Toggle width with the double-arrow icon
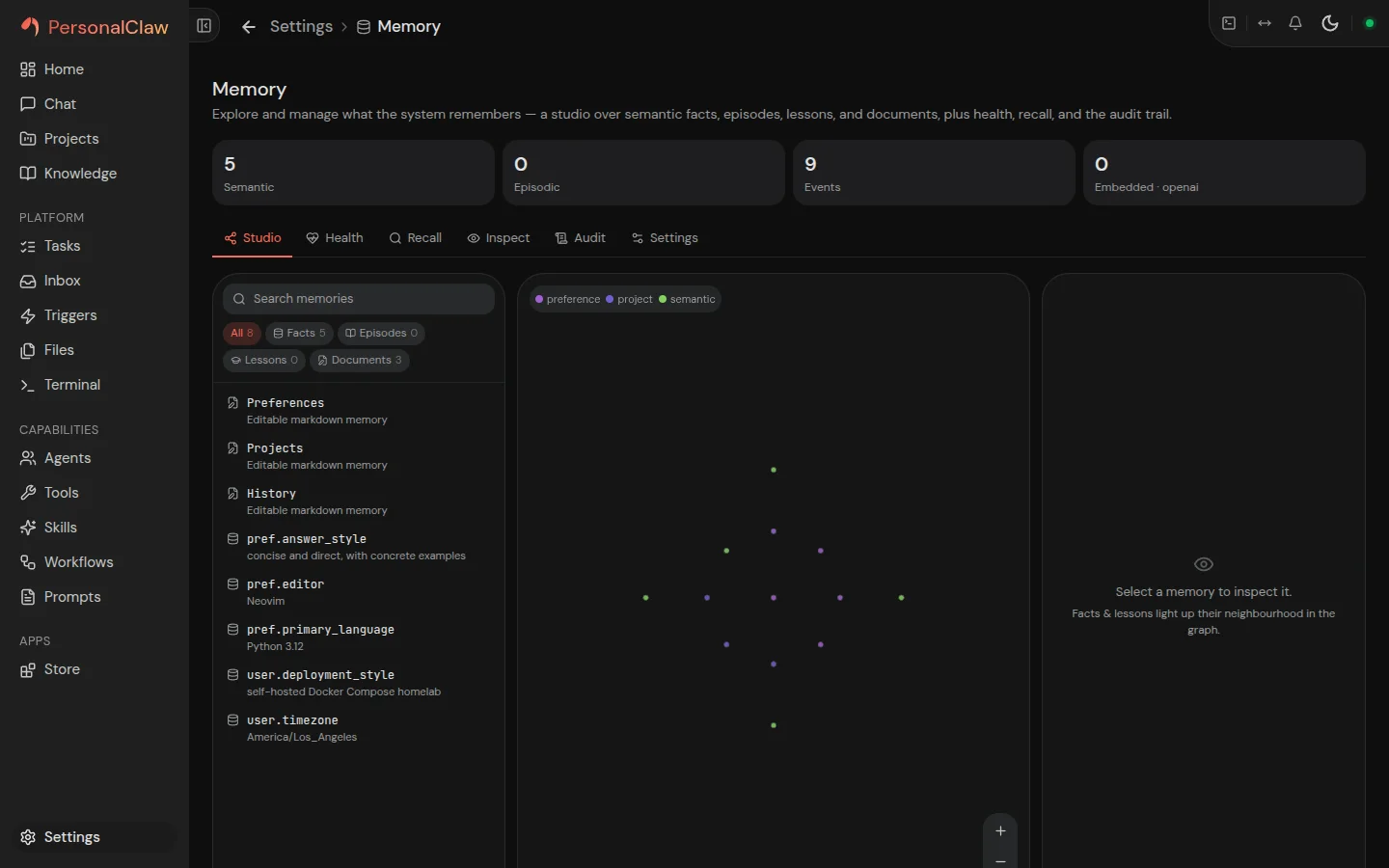This screenshot has height=868, width=1389. 1265,23
